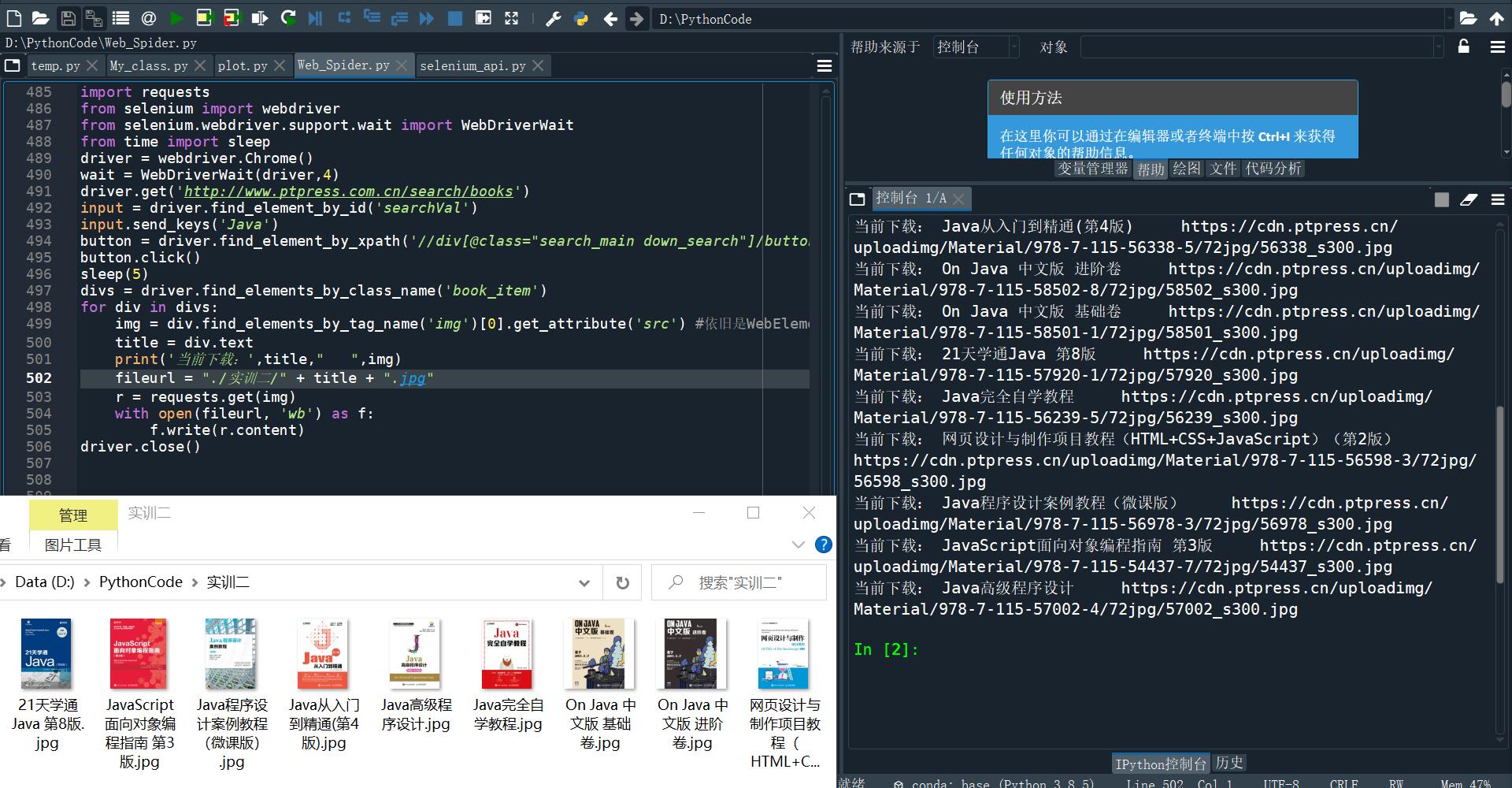1512x788 pixels.
Task: Change to parent directory
Action: tap(1496, 18)
